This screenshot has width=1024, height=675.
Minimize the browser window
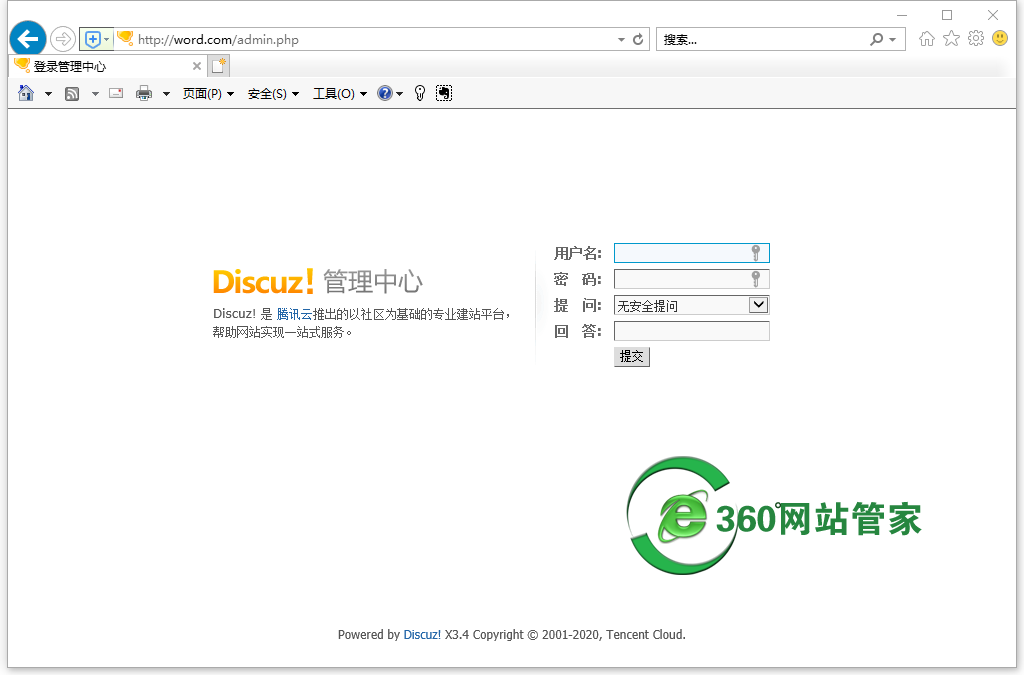(x=902, y=14)
